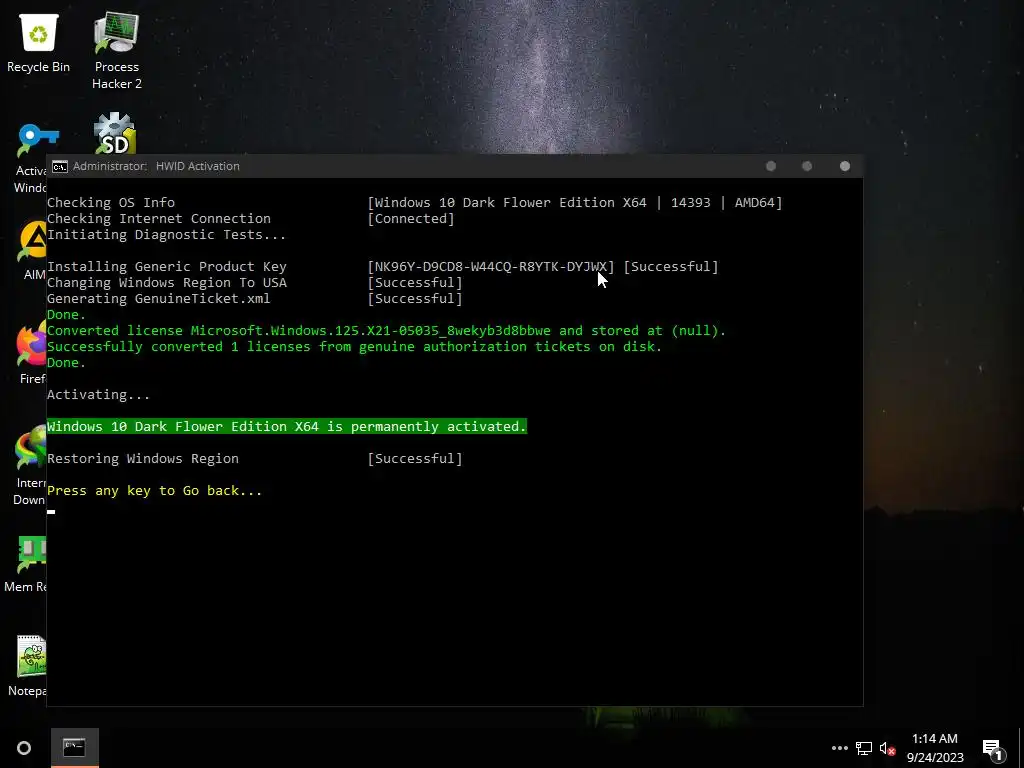The image size is (1024, 768).
Task: Minimize the HWID Activation window
Action: click(x=771, y=167)
